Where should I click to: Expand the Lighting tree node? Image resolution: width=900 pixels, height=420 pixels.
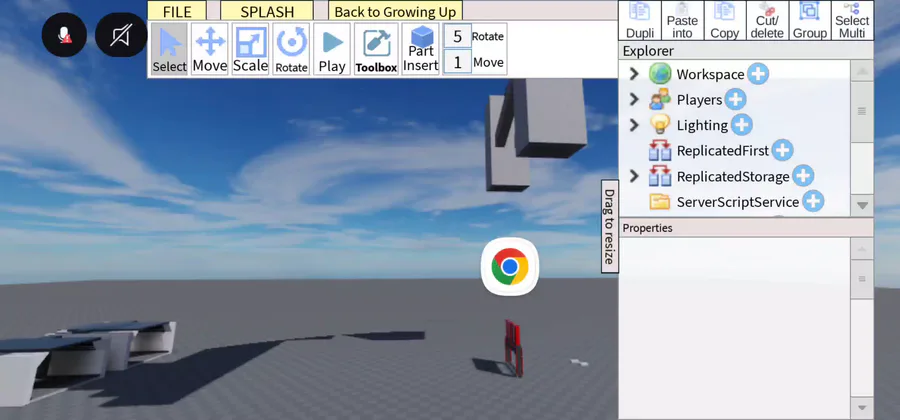[x=634, y=125]
